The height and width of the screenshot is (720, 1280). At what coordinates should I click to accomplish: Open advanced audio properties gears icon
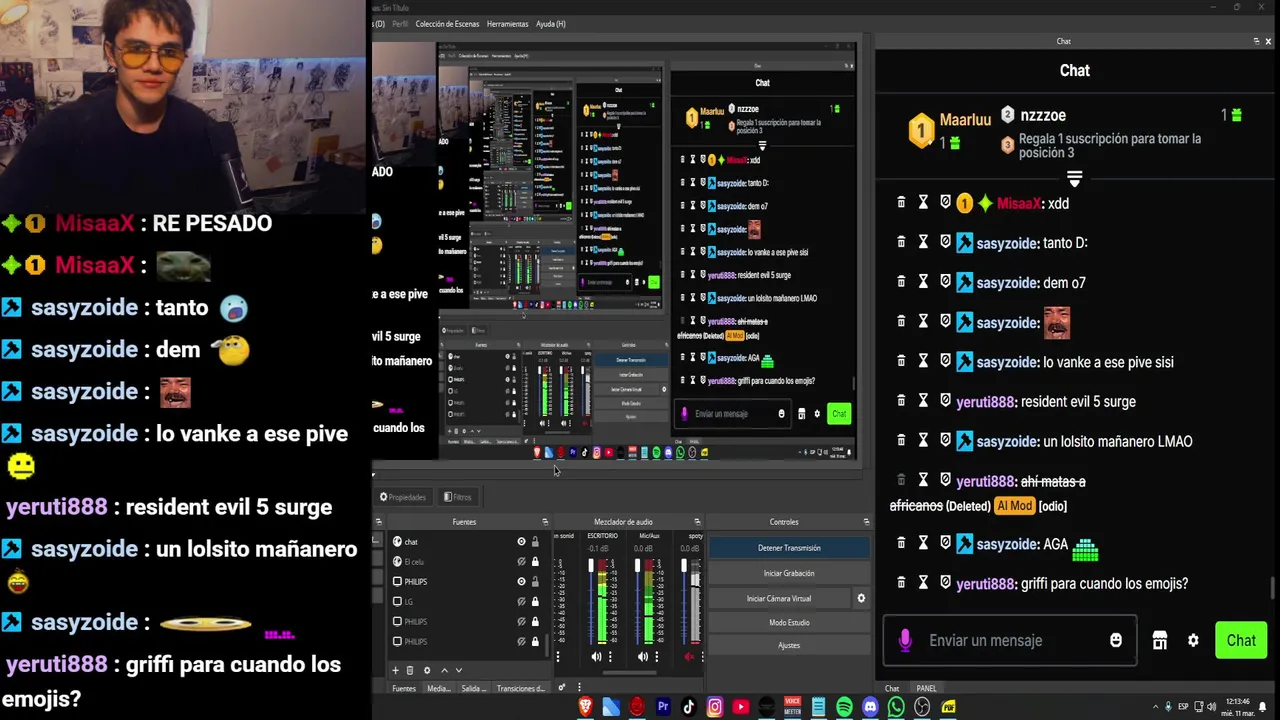tap(561, 688)
